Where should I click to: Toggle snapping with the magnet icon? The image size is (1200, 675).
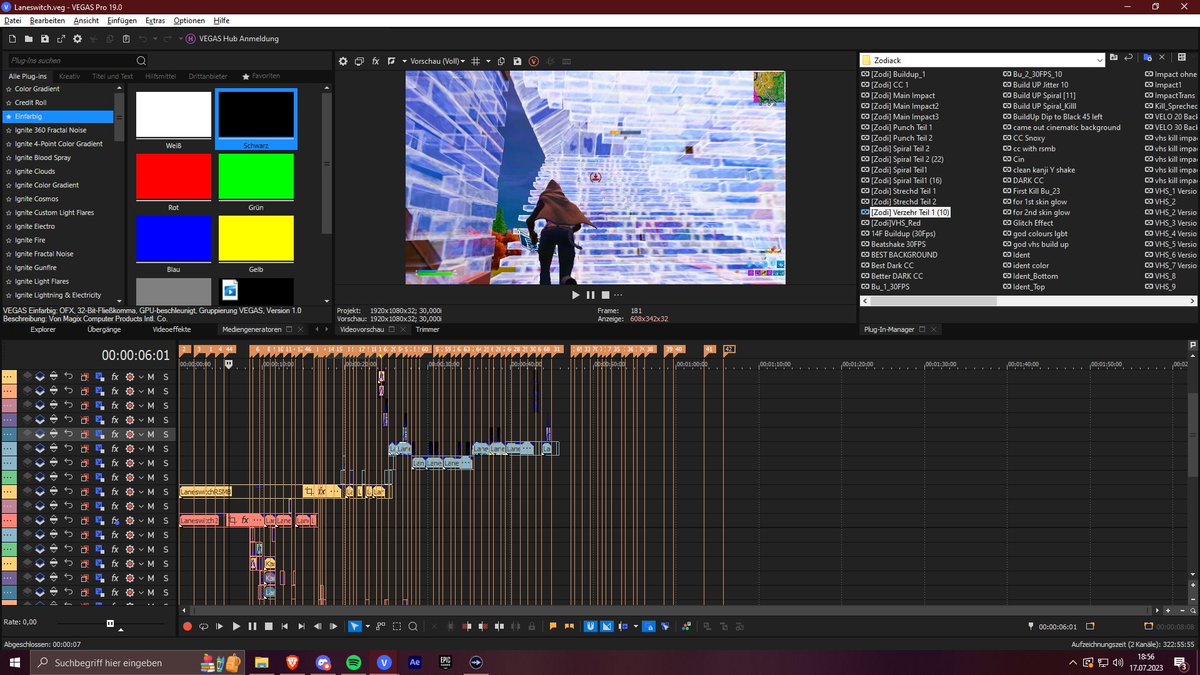(x=590, y=626)
